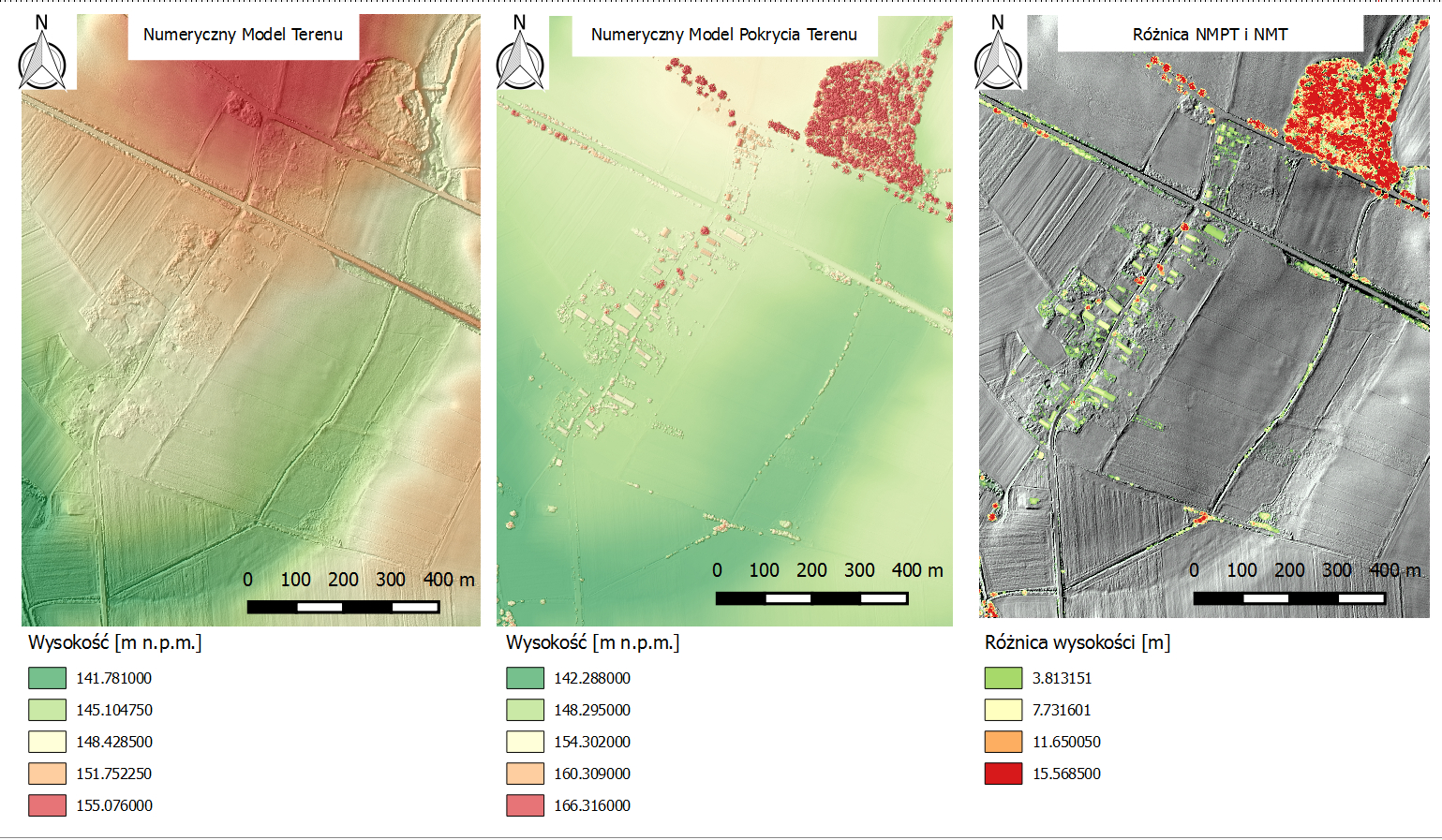This screenshot has width=1442, height=840.
Task: Select legend value 154.302000
Action: click(x=592, y=742)
